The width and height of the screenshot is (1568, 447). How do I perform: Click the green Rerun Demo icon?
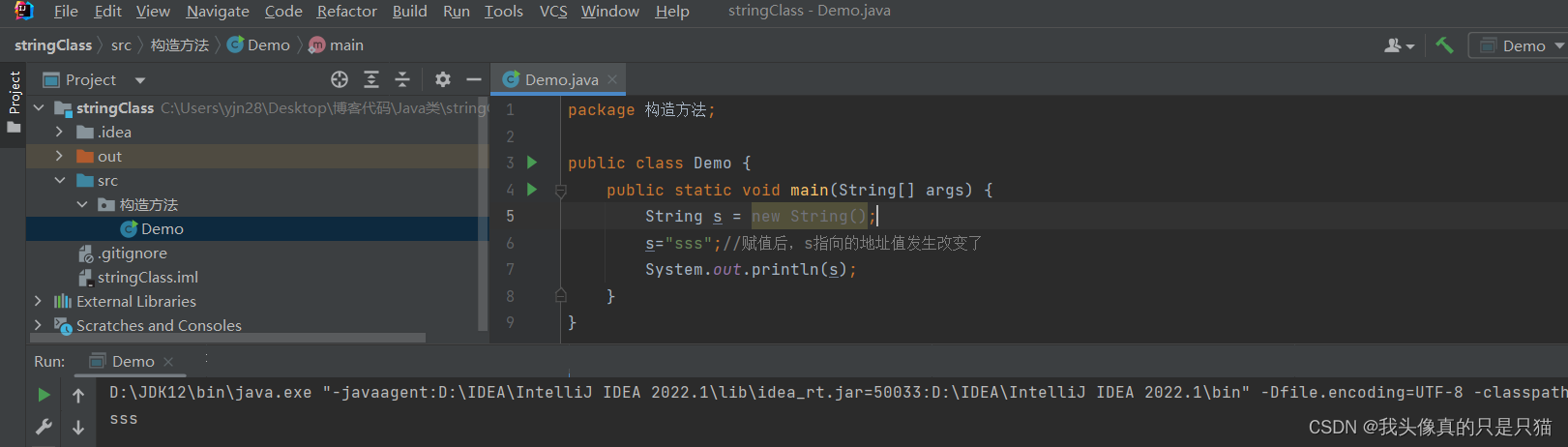point(44,395)
